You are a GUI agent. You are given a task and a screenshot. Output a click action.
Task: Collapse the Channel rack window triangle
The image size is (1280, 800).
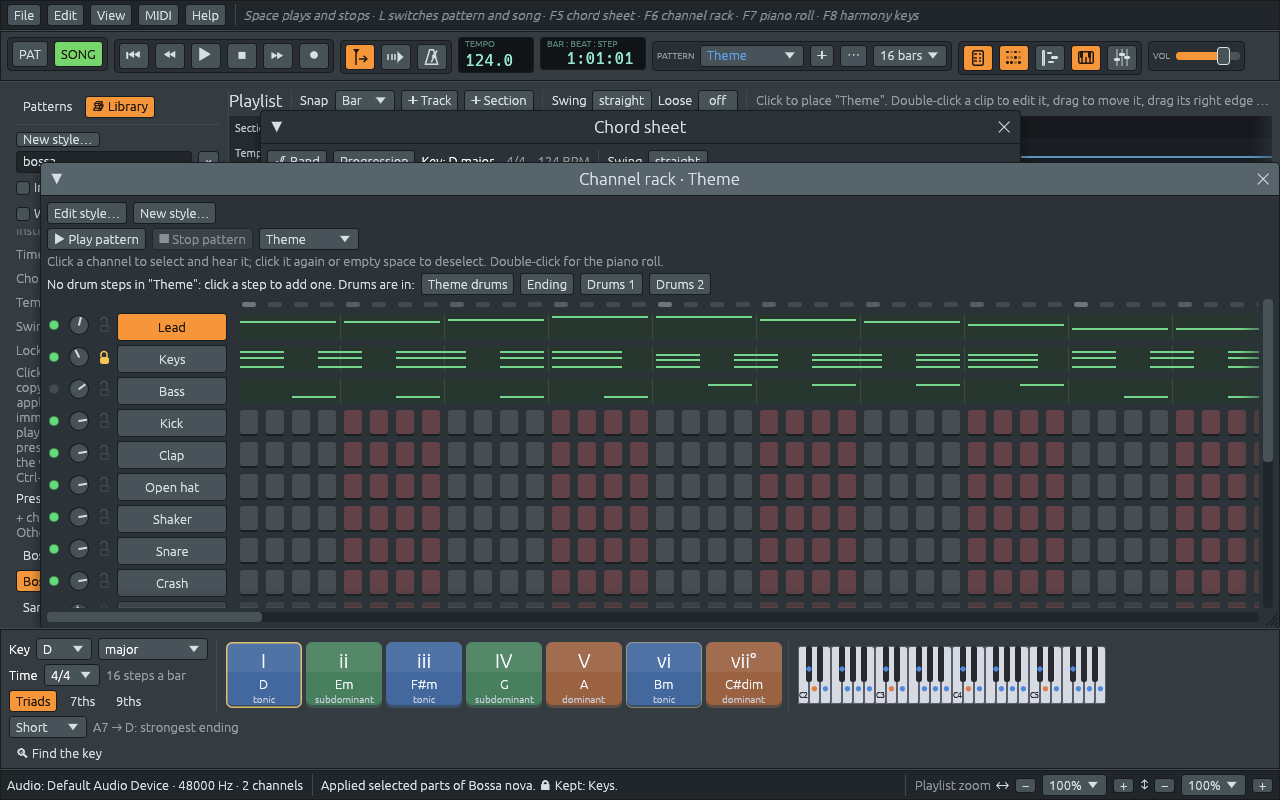tap(57, 179)
